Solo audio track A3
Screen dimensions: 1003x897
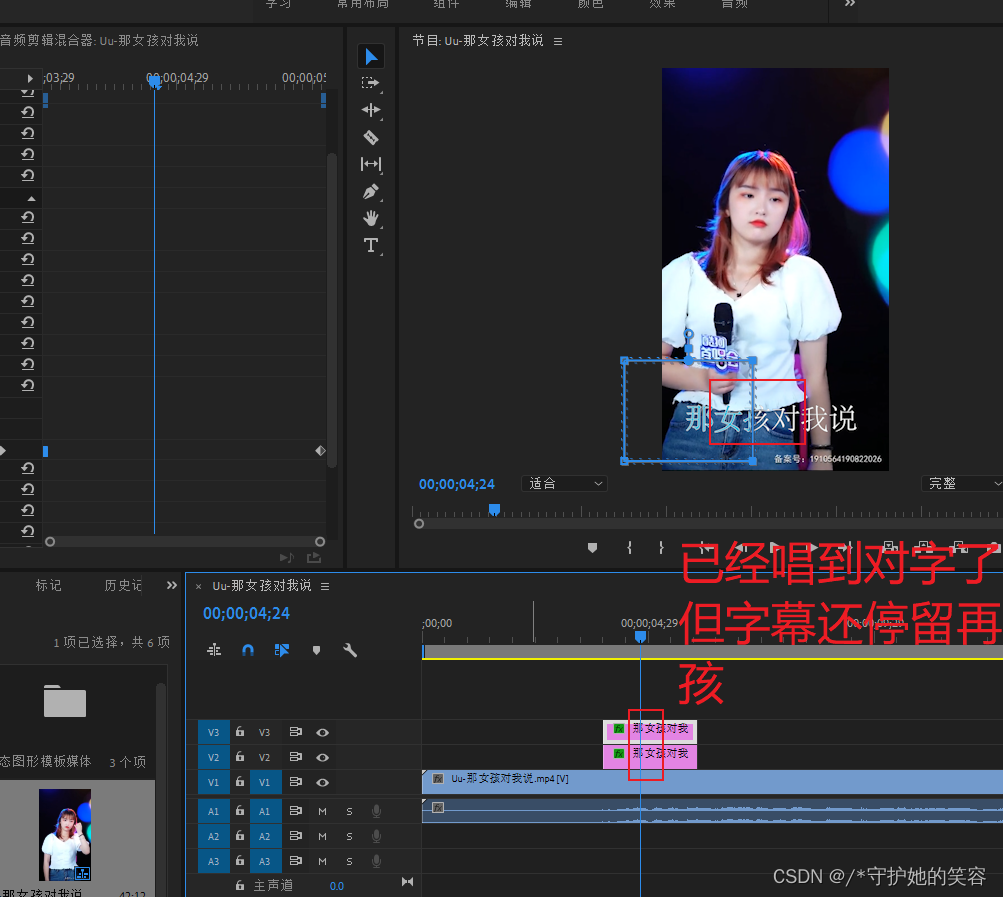click(349, 861)
